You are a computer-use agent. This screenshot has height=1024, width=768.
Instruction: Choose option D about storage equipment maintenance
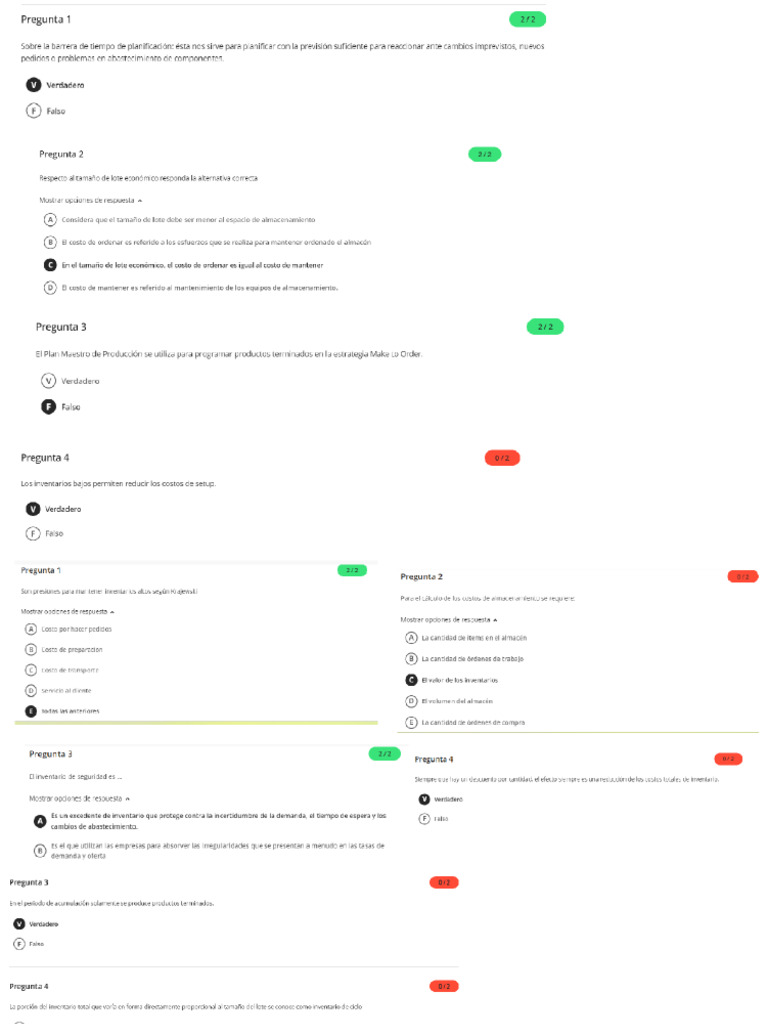(x=50, y=288)
